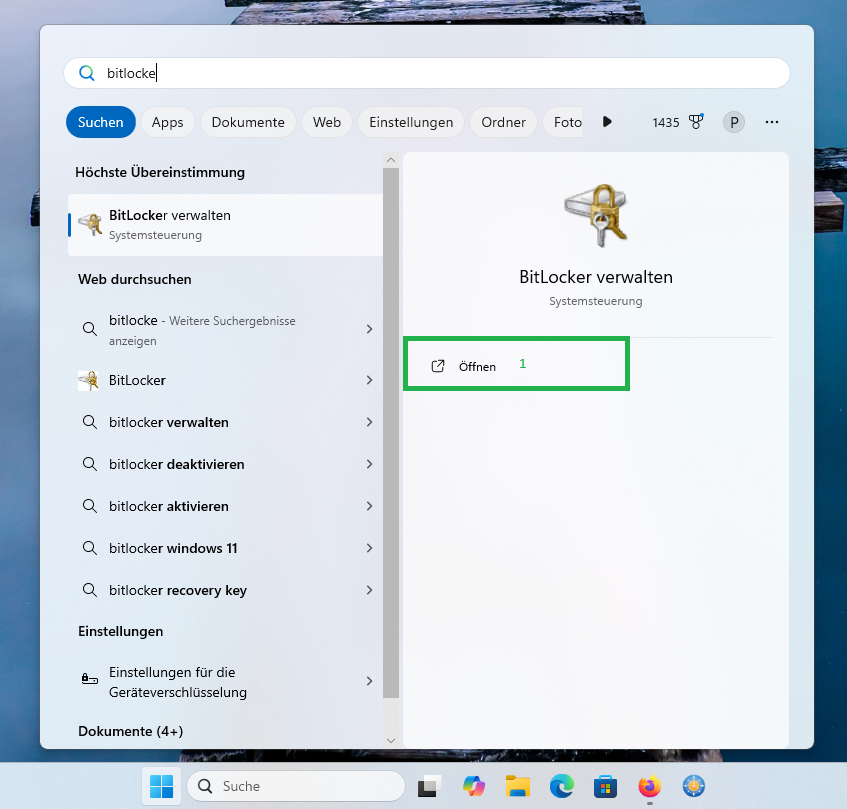This screenshot has width=847, height=809.
Task: Switch to the Einstellungen filter tab
Action: (411, 122)
